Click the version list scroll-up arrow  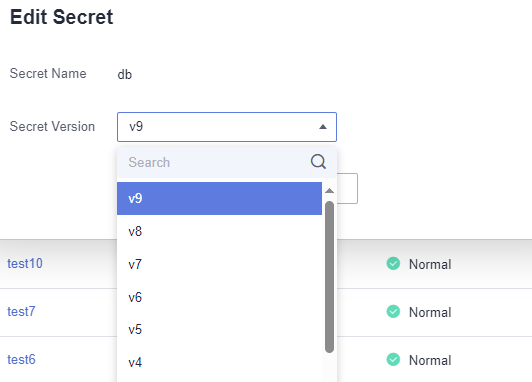(x=329, y=191)
